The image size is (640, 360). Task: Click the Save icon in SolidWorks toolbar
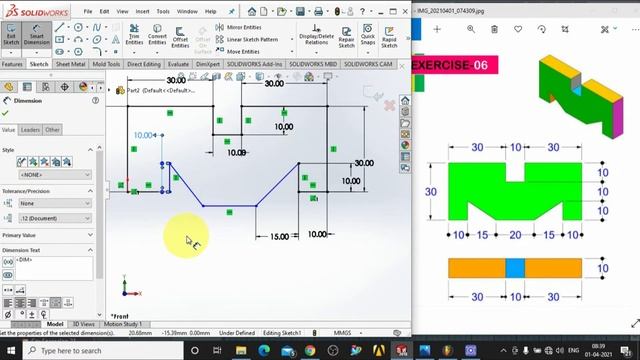300,11
